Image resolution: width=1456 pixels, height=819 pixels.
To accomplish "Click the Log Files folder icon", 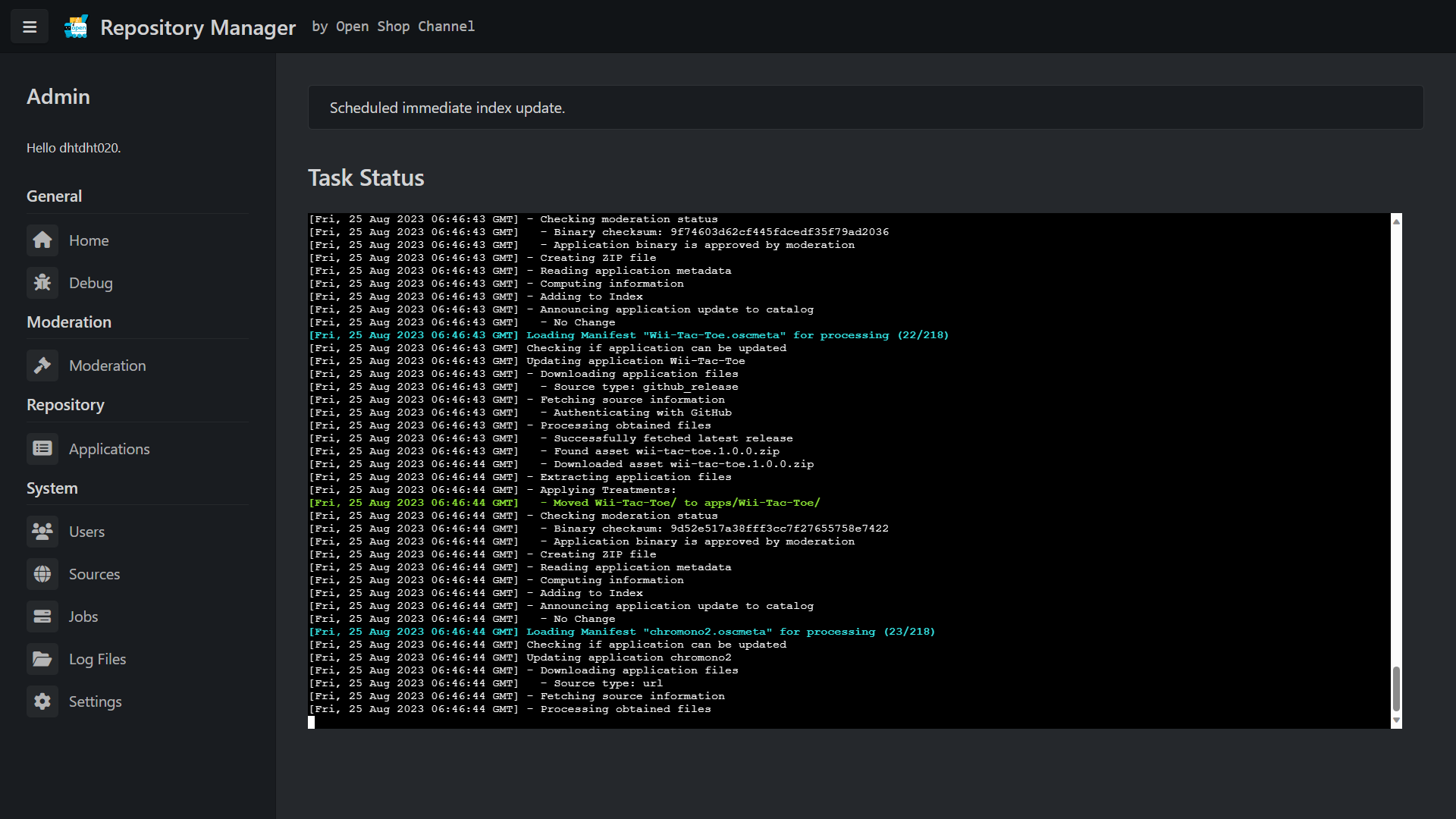I will 42,659.
